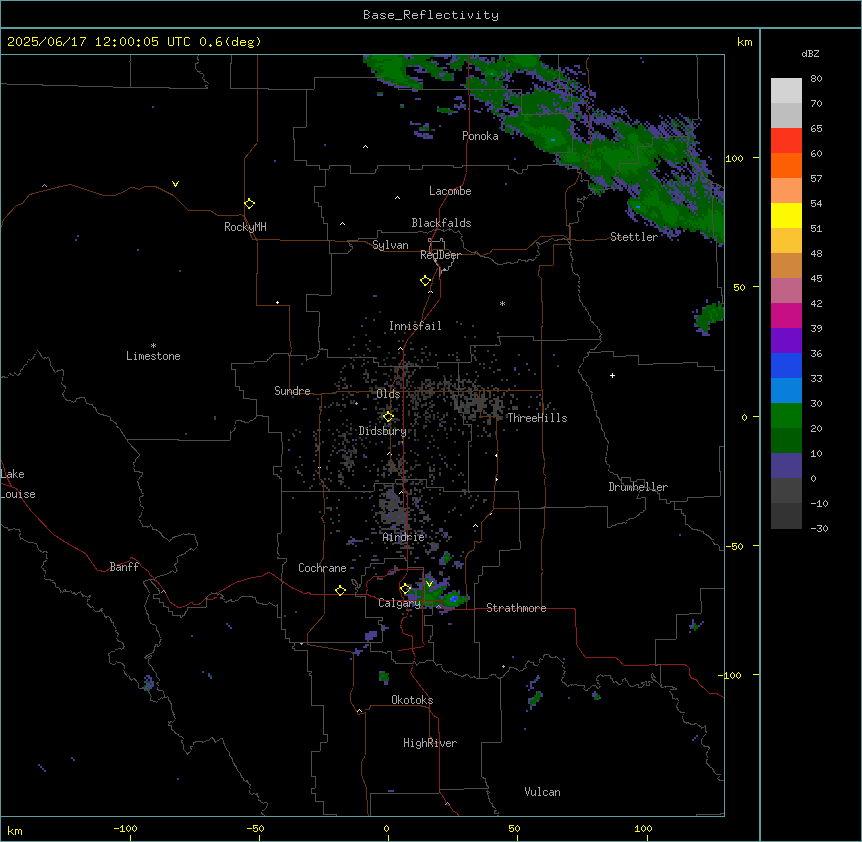Click the dBZ legend heading
The height and width of the screenshot is (842, 862).
point(810,53)
